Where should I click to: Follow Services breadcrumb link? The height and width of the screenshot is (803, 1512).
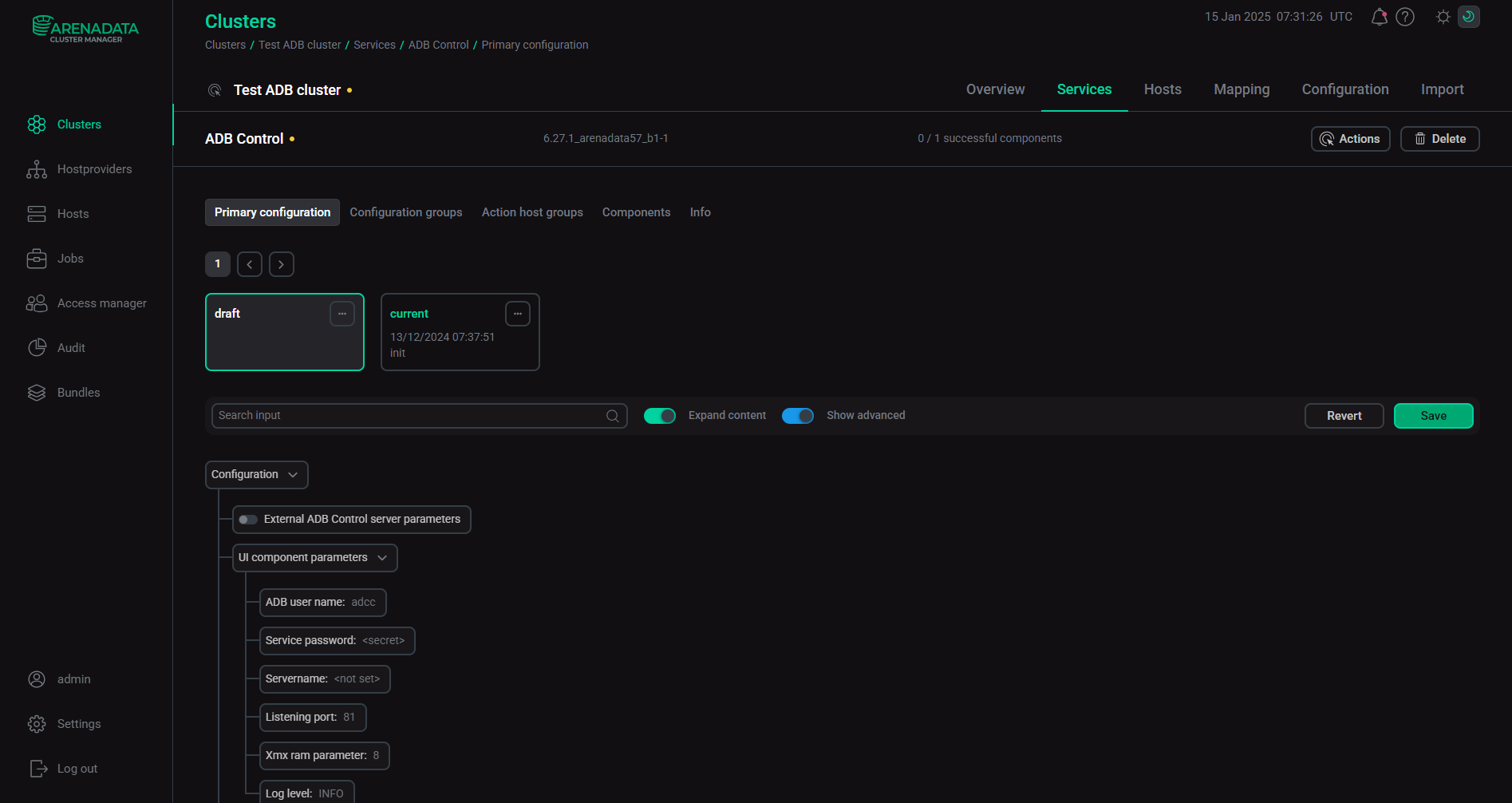pos(374,45)
